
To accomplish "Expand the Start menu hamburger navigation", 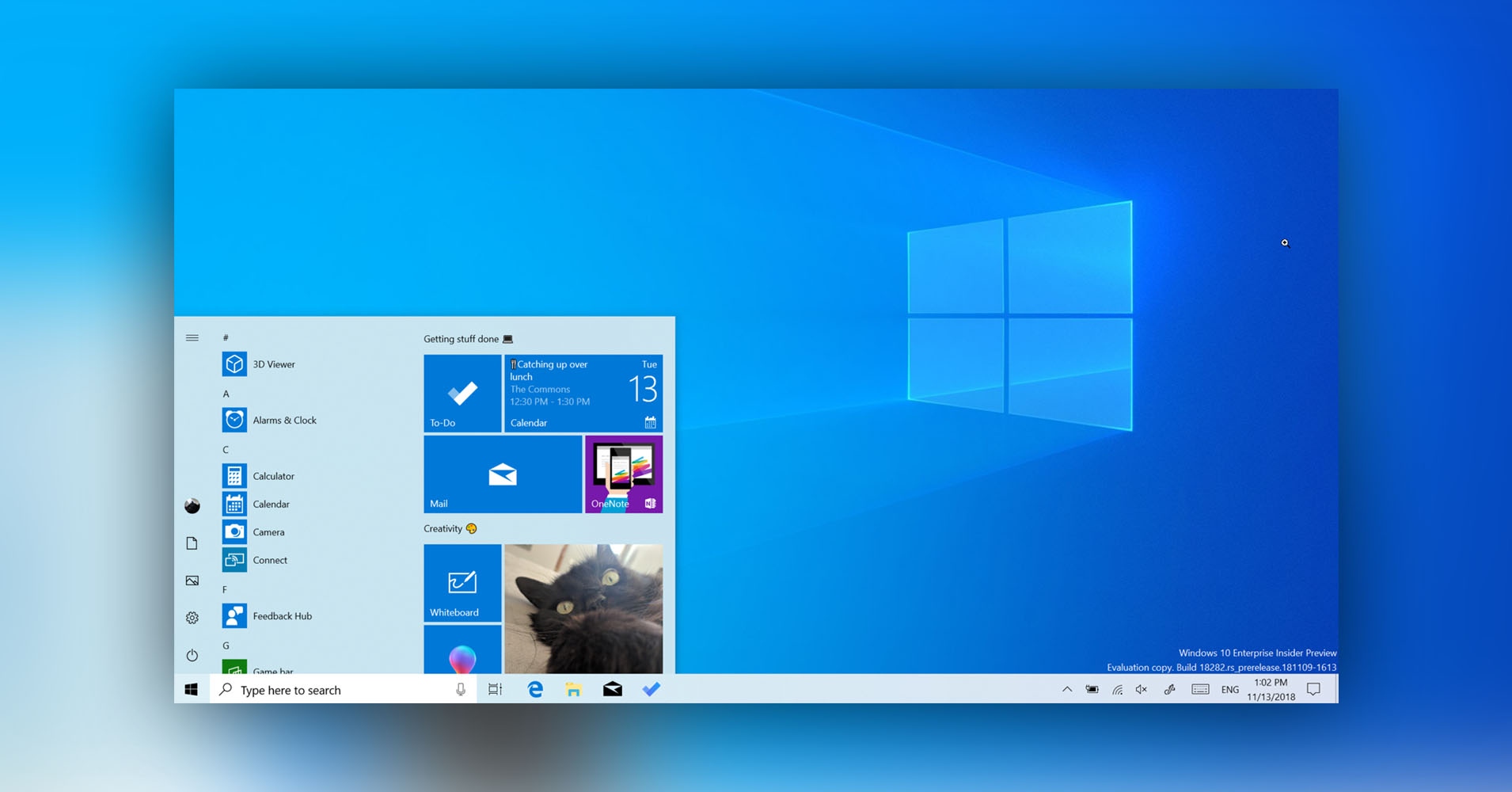I will [192, 337].
